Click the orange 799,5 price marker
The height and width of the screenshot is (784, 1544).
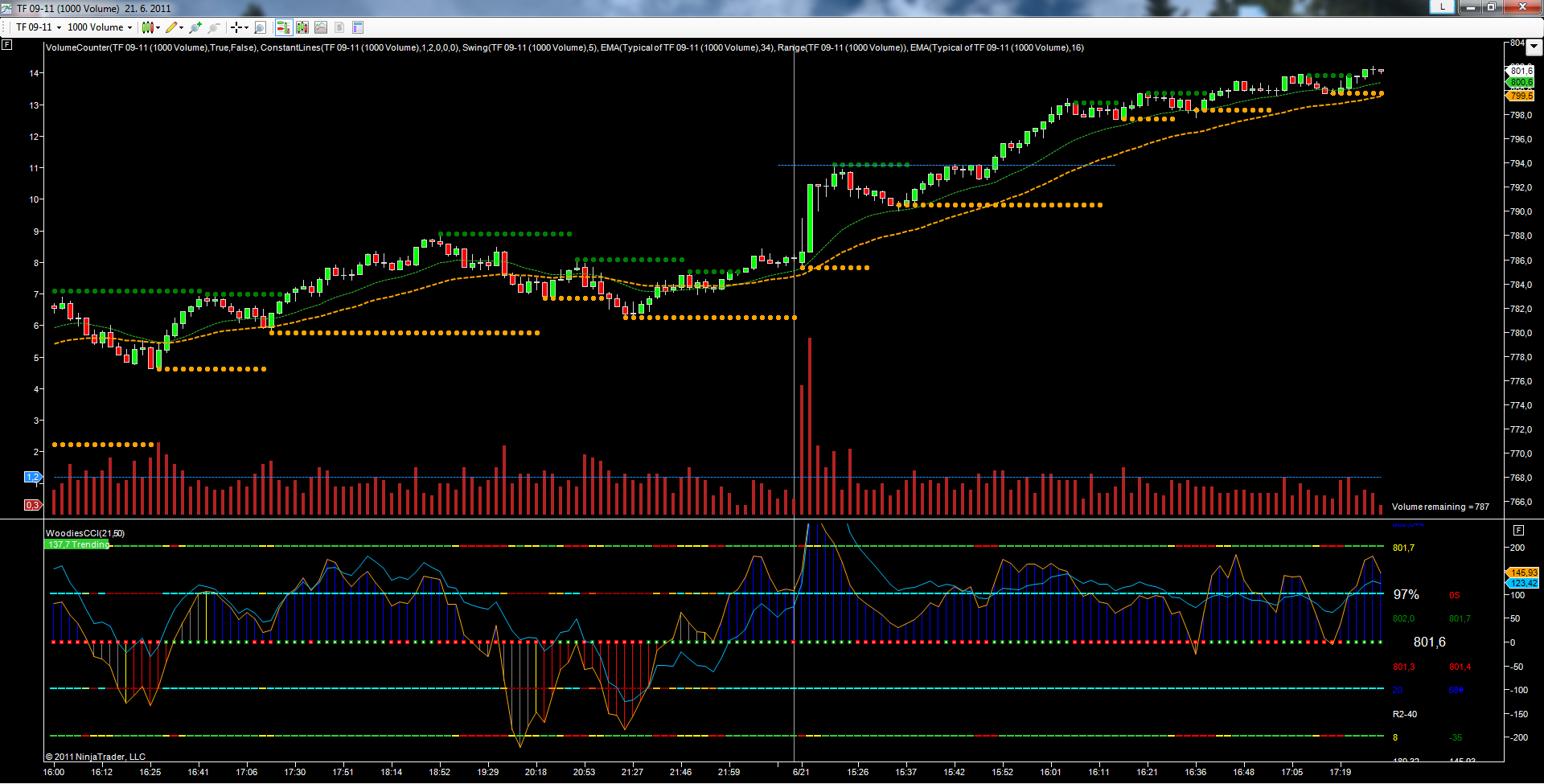1521,96
